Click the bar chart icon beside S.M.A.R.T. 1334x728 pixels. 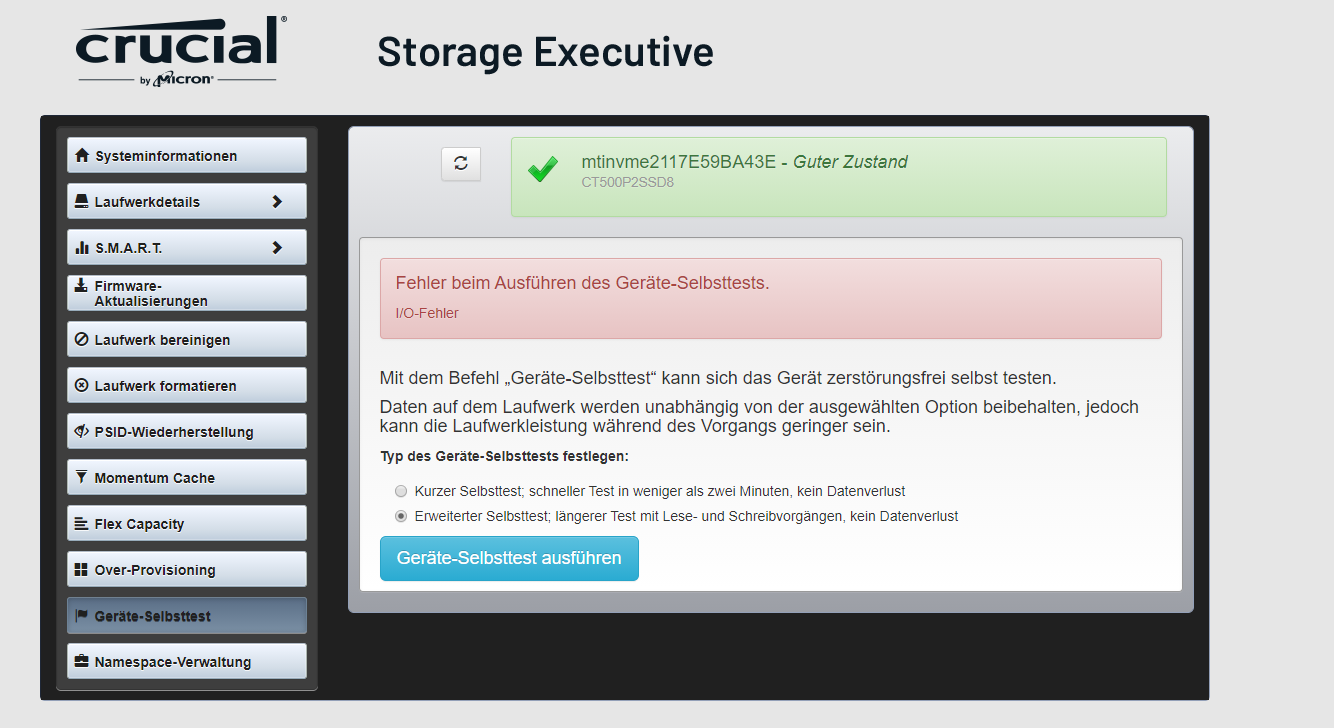[x=82, y=247]
